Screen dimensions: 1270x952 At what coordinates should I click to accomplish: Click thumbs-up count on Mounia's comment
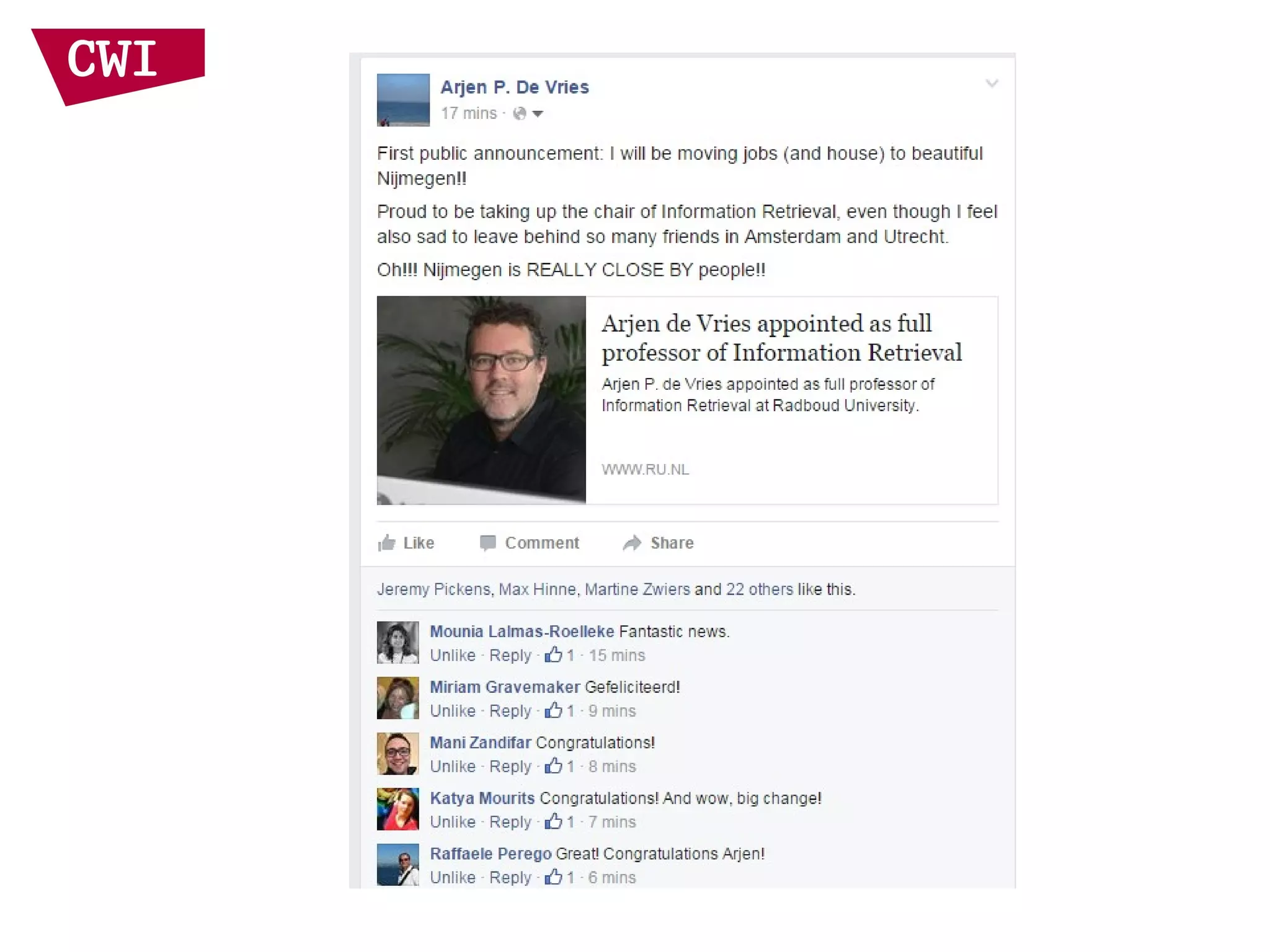pyautogui.click(x=559, y=655)
